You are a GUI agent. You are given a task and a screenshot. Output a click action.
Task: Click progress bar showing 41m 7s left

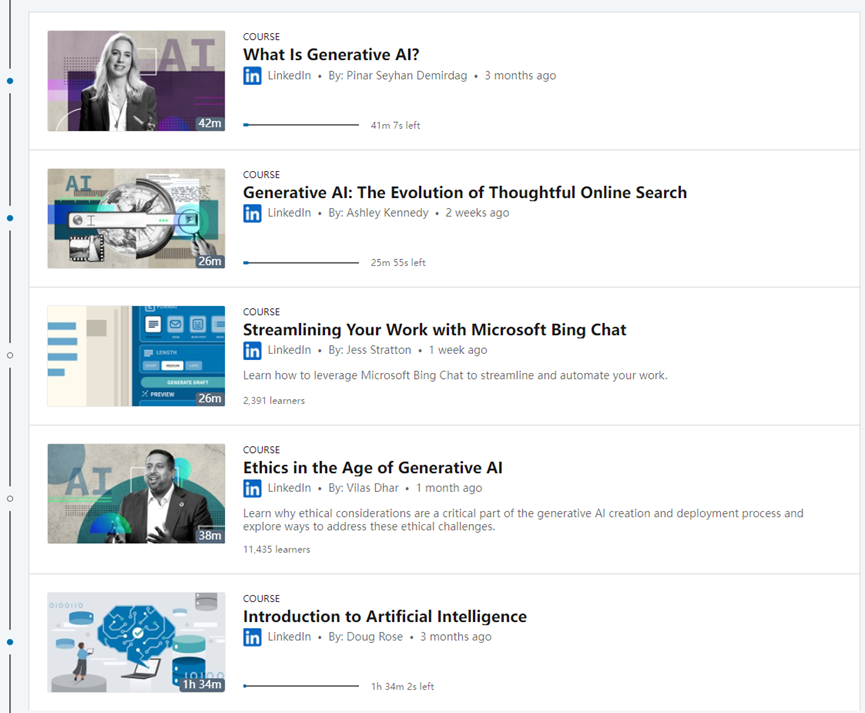point(301,125)
